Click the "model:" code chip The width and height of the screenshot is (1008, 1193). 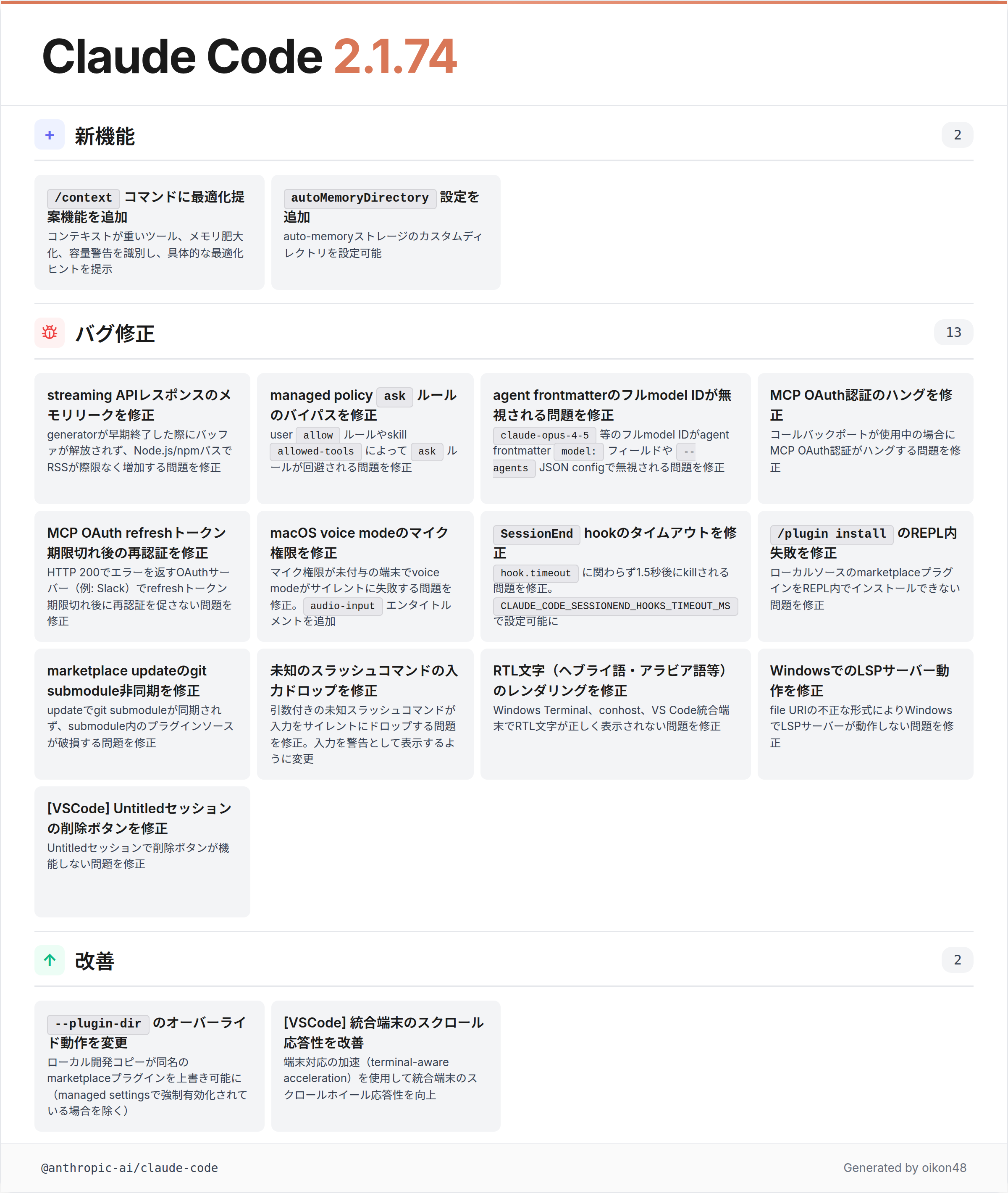click(x=578, y=452)
